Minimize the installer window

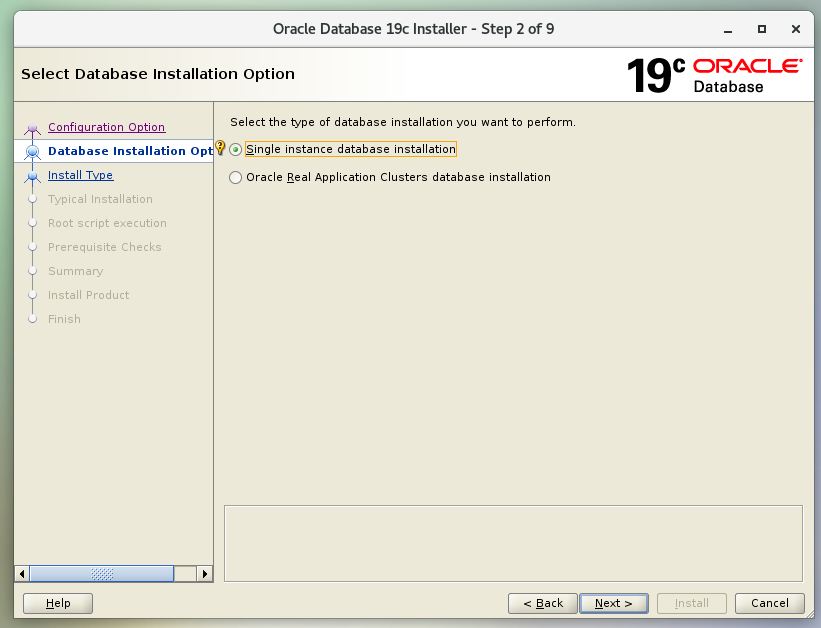(728, 29)
